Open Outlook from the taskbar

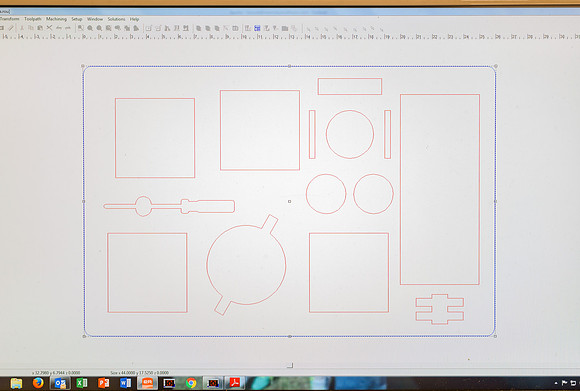[60, 383]
